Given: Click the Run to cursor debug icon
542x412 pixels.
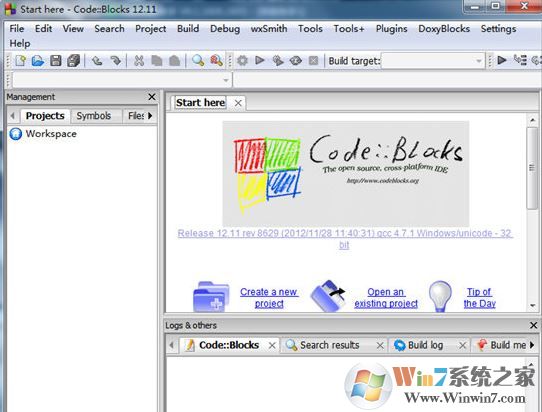Looking at the screenshot, I should click(520, 60).
